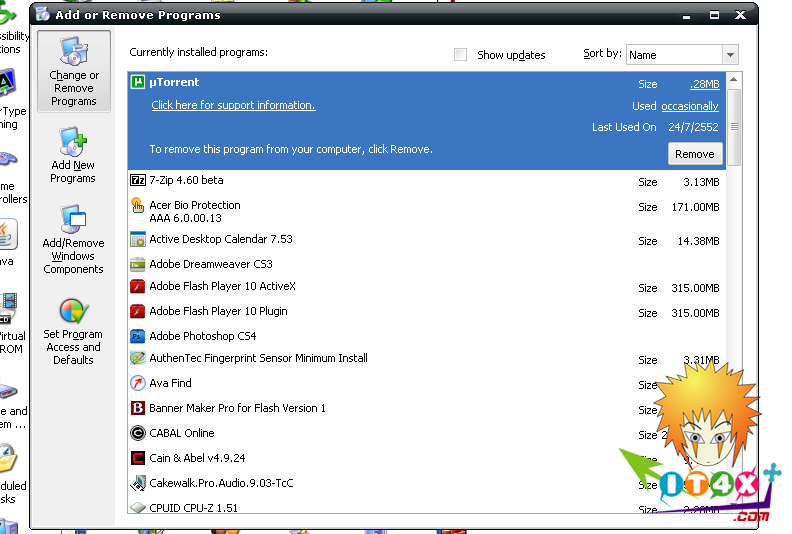Select Active Desktop Calendar 7.53 entry
792x534 pixels.
[x=221, y=240]
